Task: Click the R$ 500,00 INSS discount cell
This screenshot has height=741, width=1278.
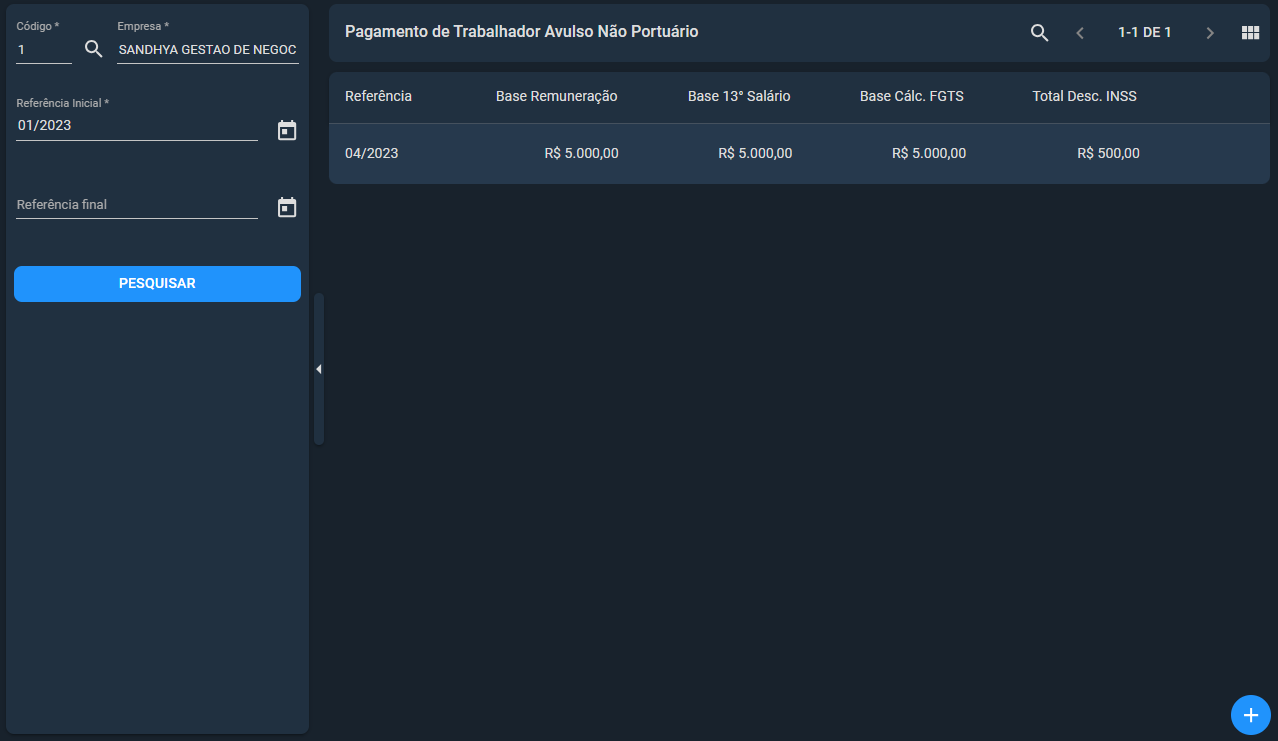Action: (1108, 154)
